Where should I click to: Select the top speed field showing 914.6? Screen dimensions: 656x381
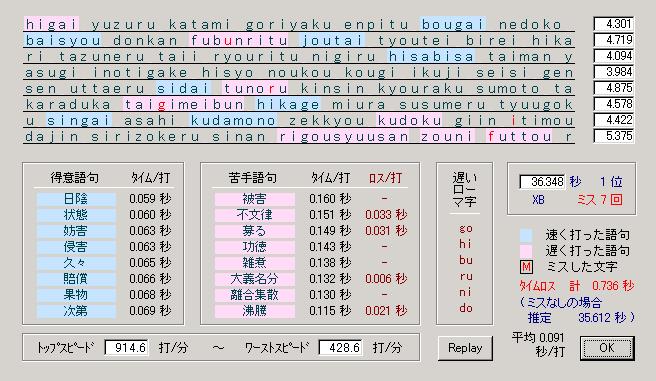pyautogui.click(x=126, y=348)
